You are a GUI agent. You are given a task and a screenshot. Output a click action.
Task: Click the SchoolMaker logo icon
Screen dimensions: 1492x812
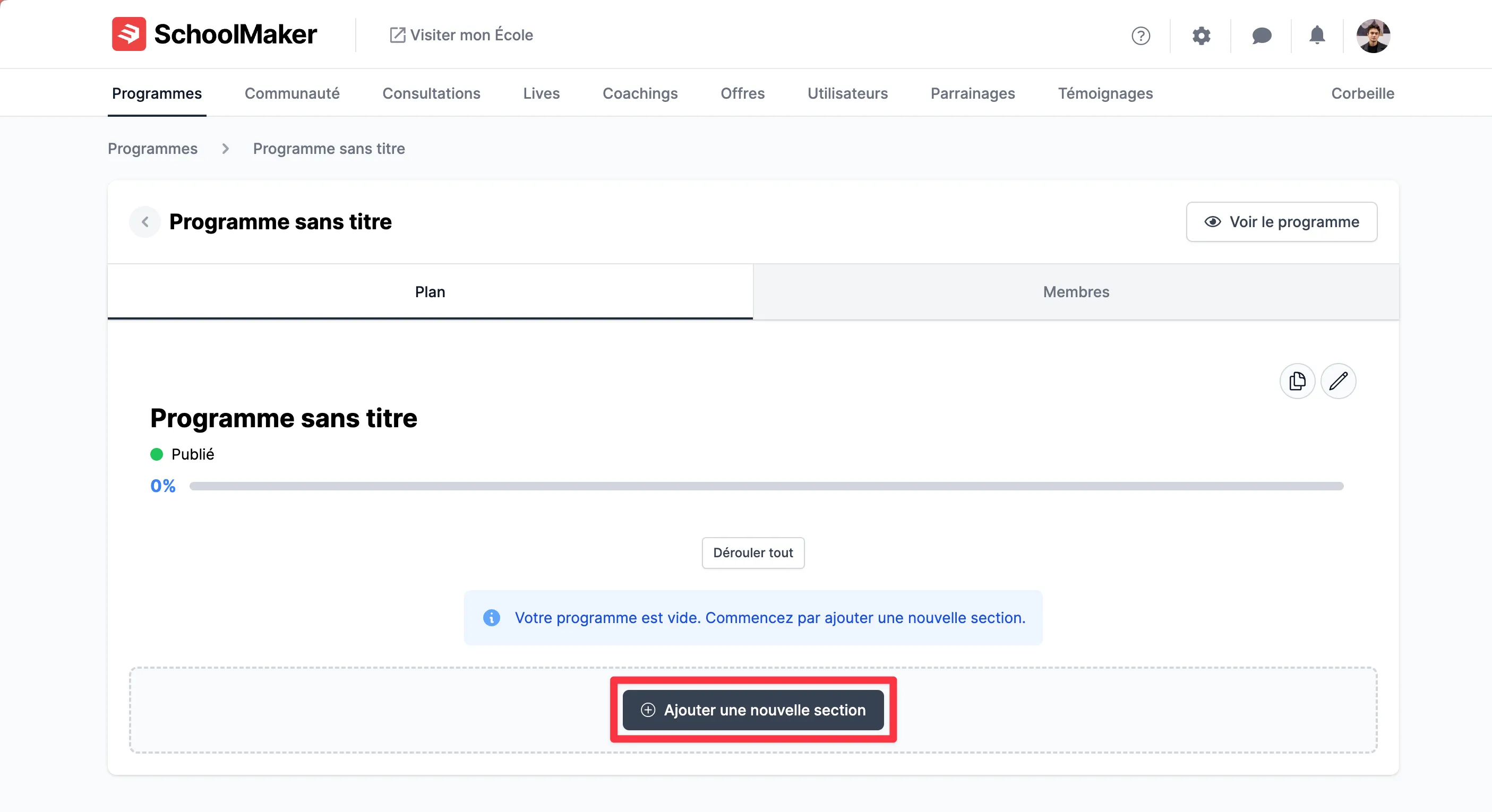pos(128,34)
